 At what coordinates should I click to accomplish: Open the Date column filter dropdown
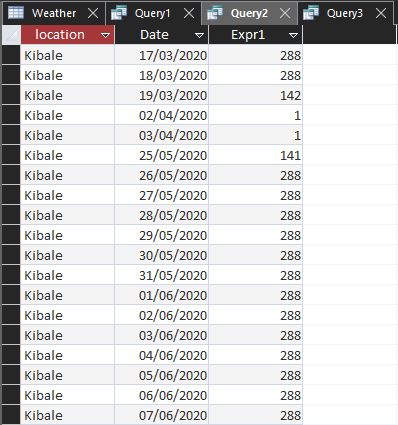click(x=199, y=35)
